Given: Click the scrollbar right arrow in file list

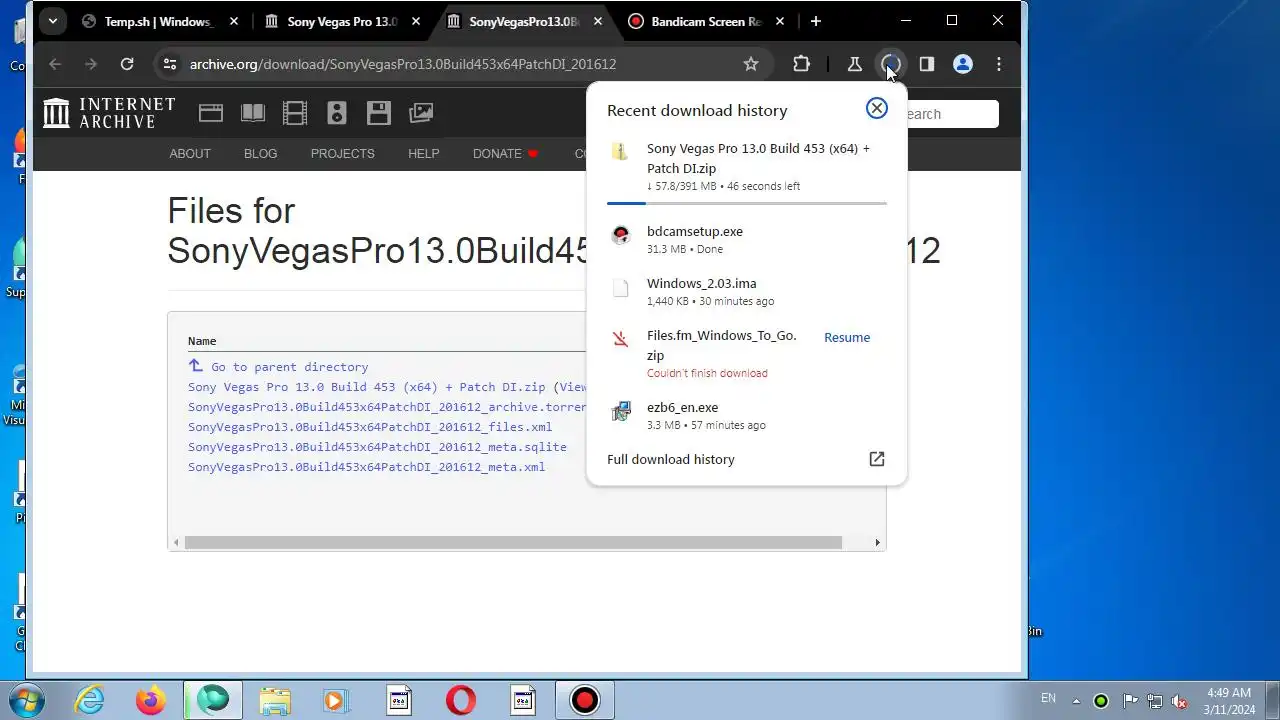Looking at the screenshot, I should pyautogui.click(x=878, y=542).
